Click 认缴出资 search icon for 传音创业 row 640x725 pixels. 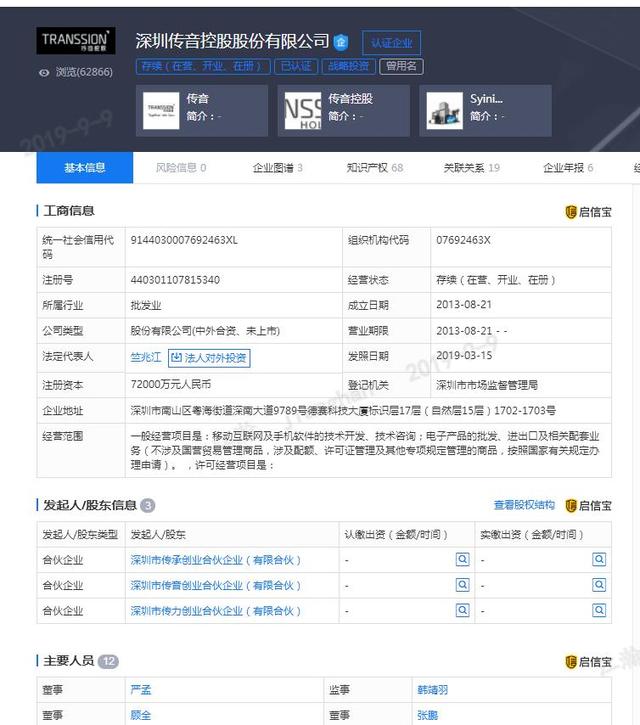click(462, 585)
